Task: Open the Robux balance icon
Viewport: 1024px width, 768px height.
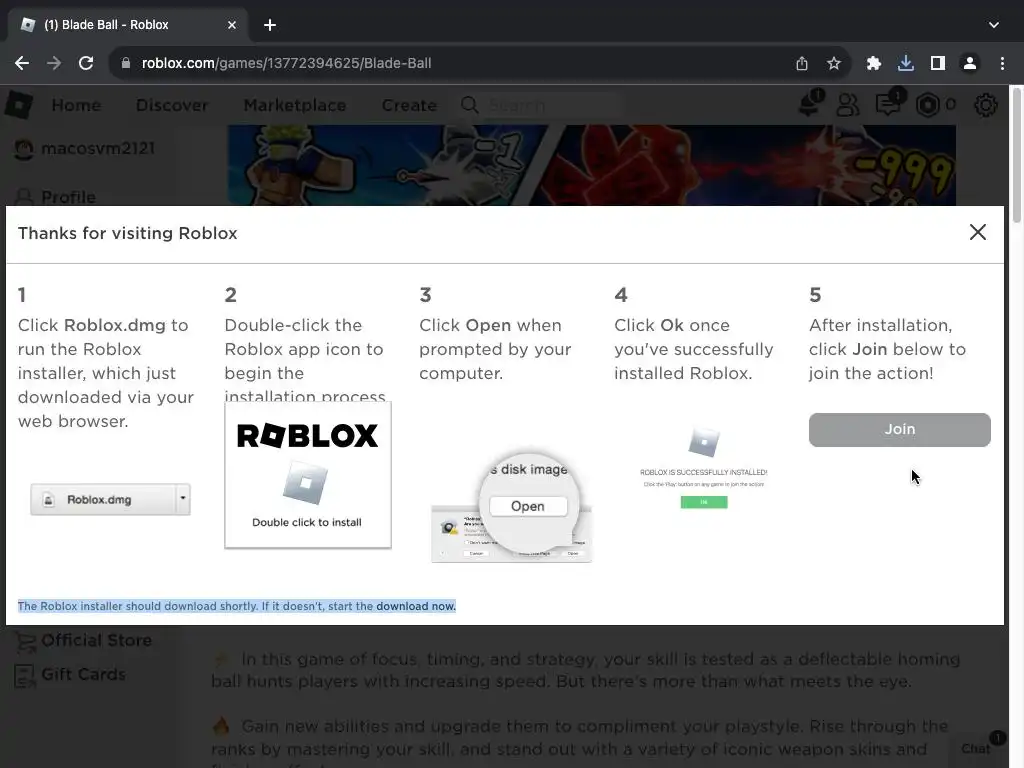Action: click(927, 105)
